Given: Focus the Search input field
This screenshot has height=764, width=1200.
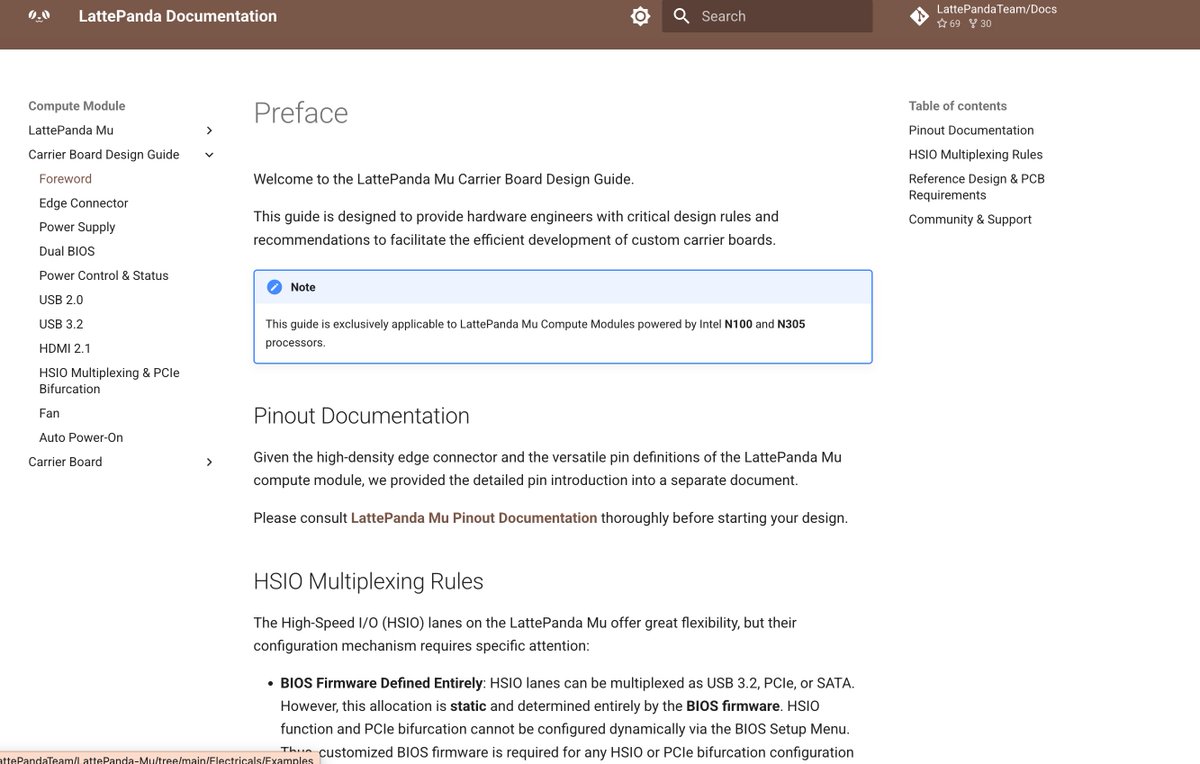Looking at the screenshot, I should (x=767, y=16).
